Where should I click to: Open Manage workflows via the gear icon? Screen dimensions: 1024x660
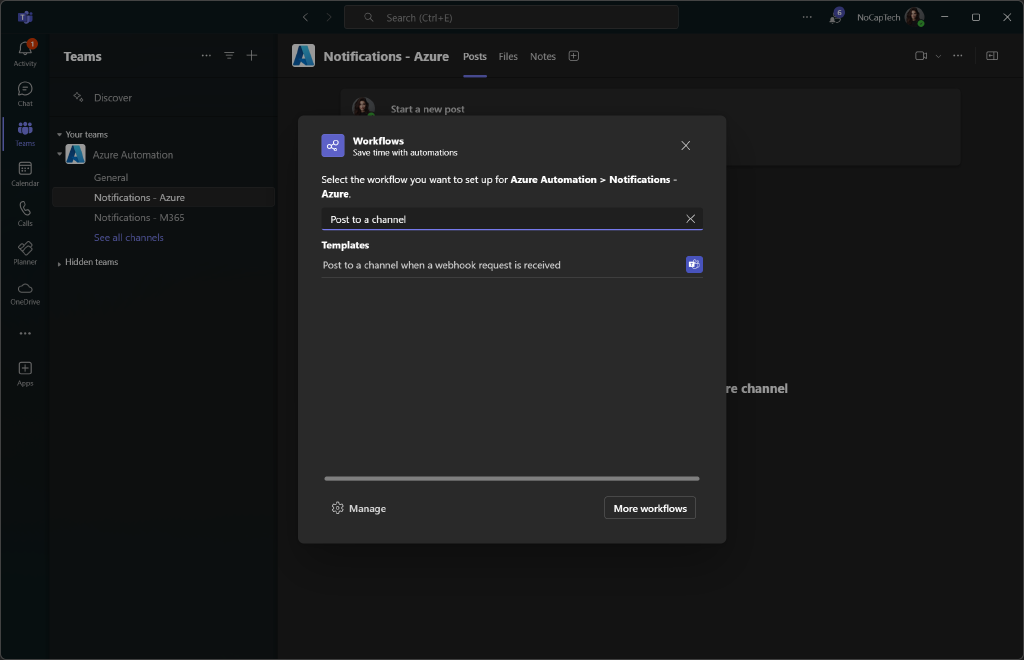339,508
